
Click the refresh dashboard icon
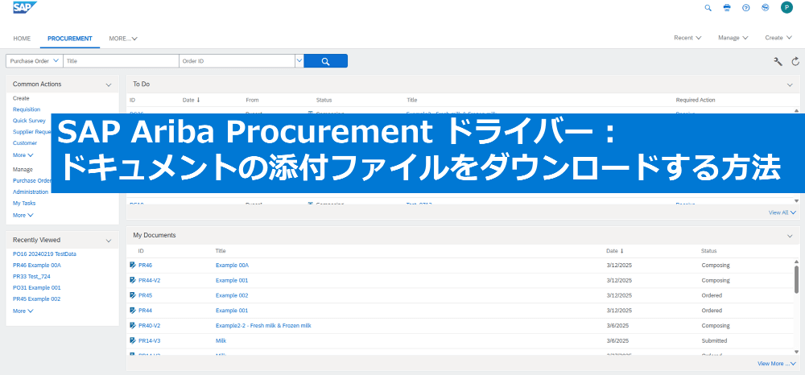pos(795,62)
